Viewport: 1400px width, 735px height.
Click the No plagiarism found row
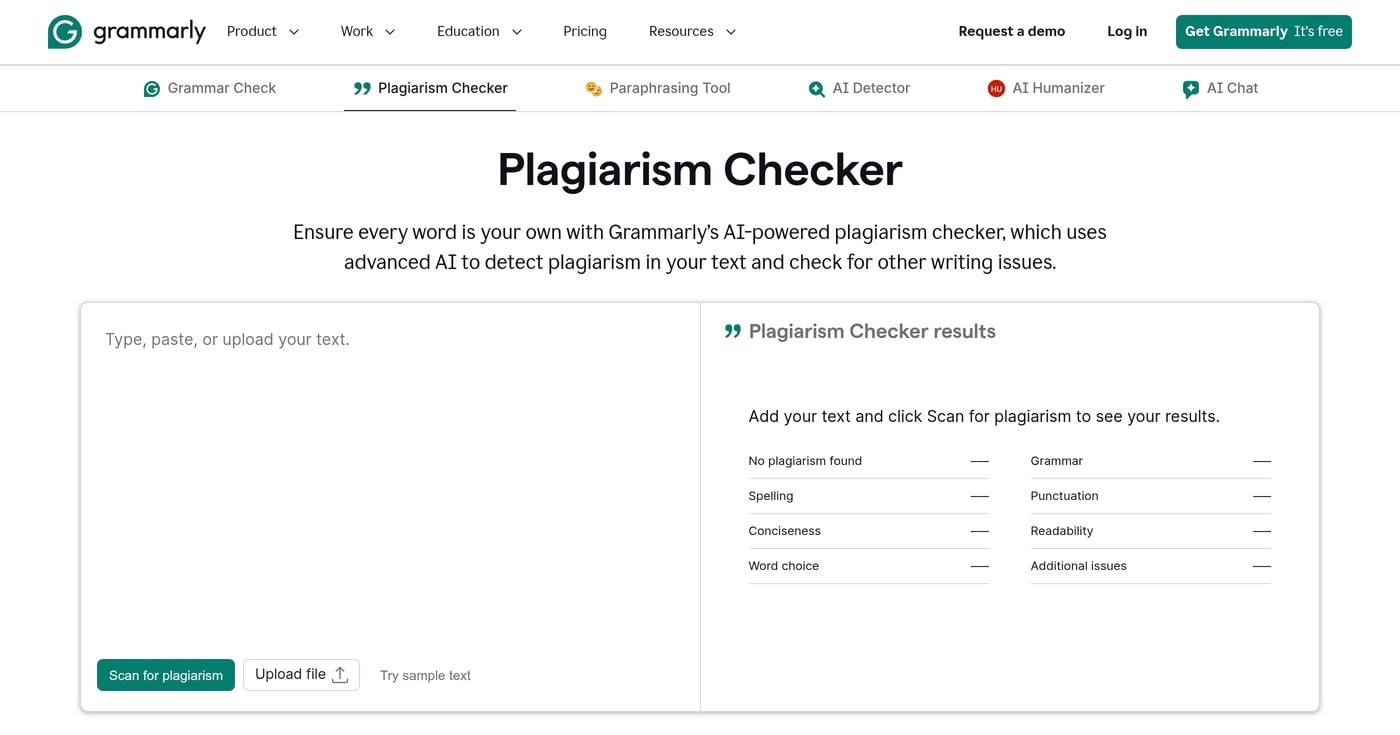tap(868, 461)
